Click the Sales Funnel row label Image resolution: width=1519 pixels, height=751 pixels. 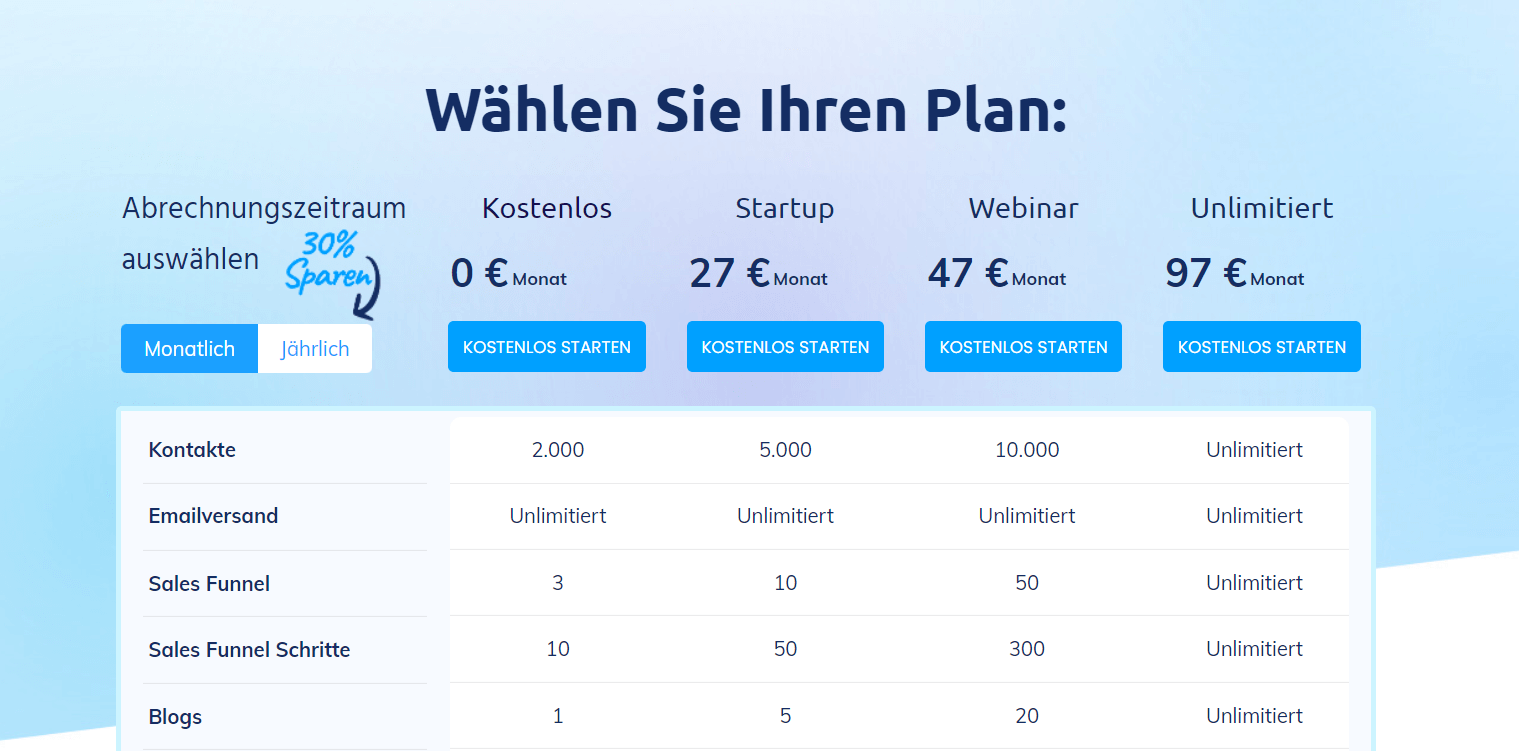click(x=209, y=583)
